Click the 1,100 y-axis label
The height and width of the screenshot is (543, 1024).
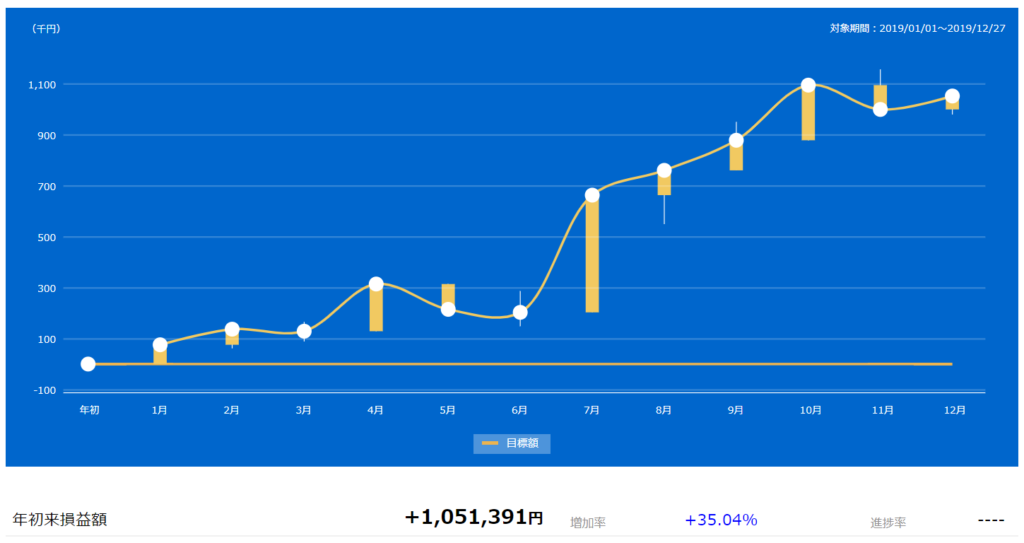pos(42,85)
